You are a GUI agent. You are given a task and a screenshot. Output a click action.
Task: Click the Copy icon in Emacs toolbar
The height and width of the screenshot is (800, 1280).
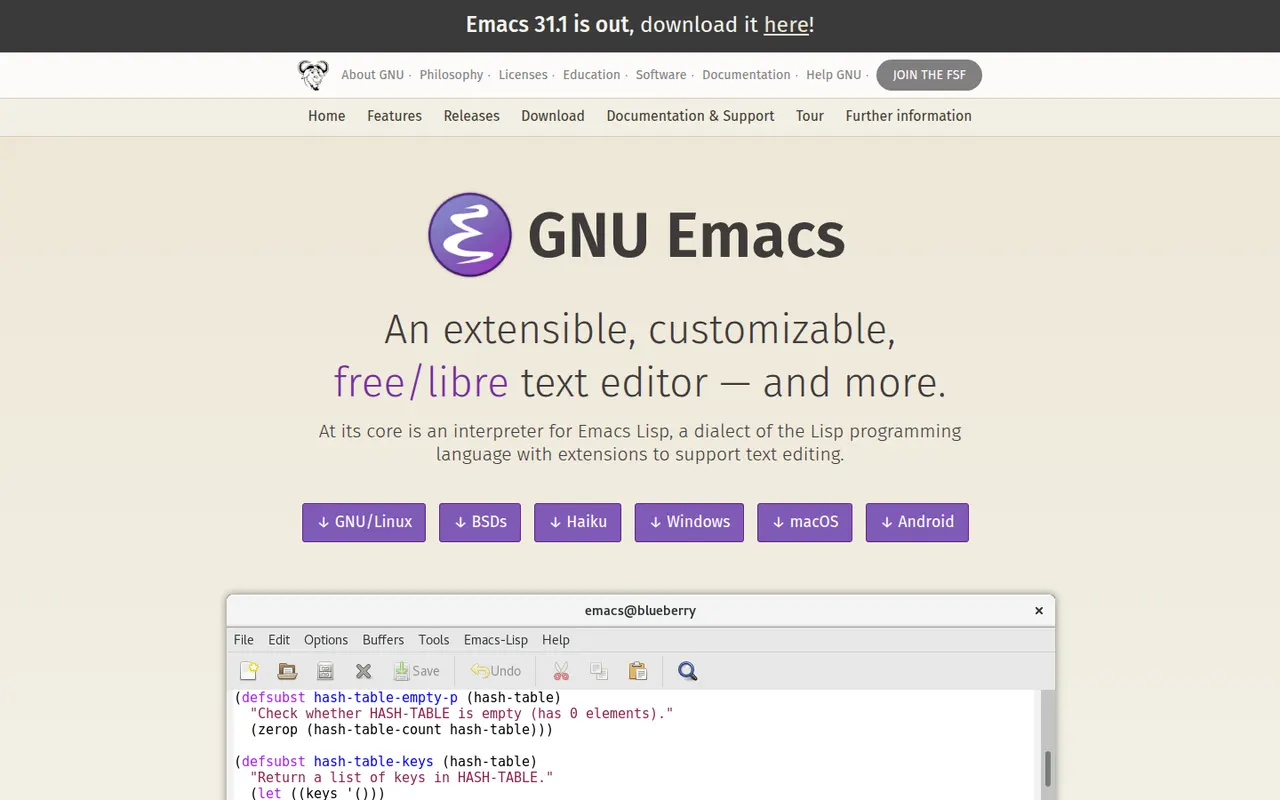tap(599, 671)
